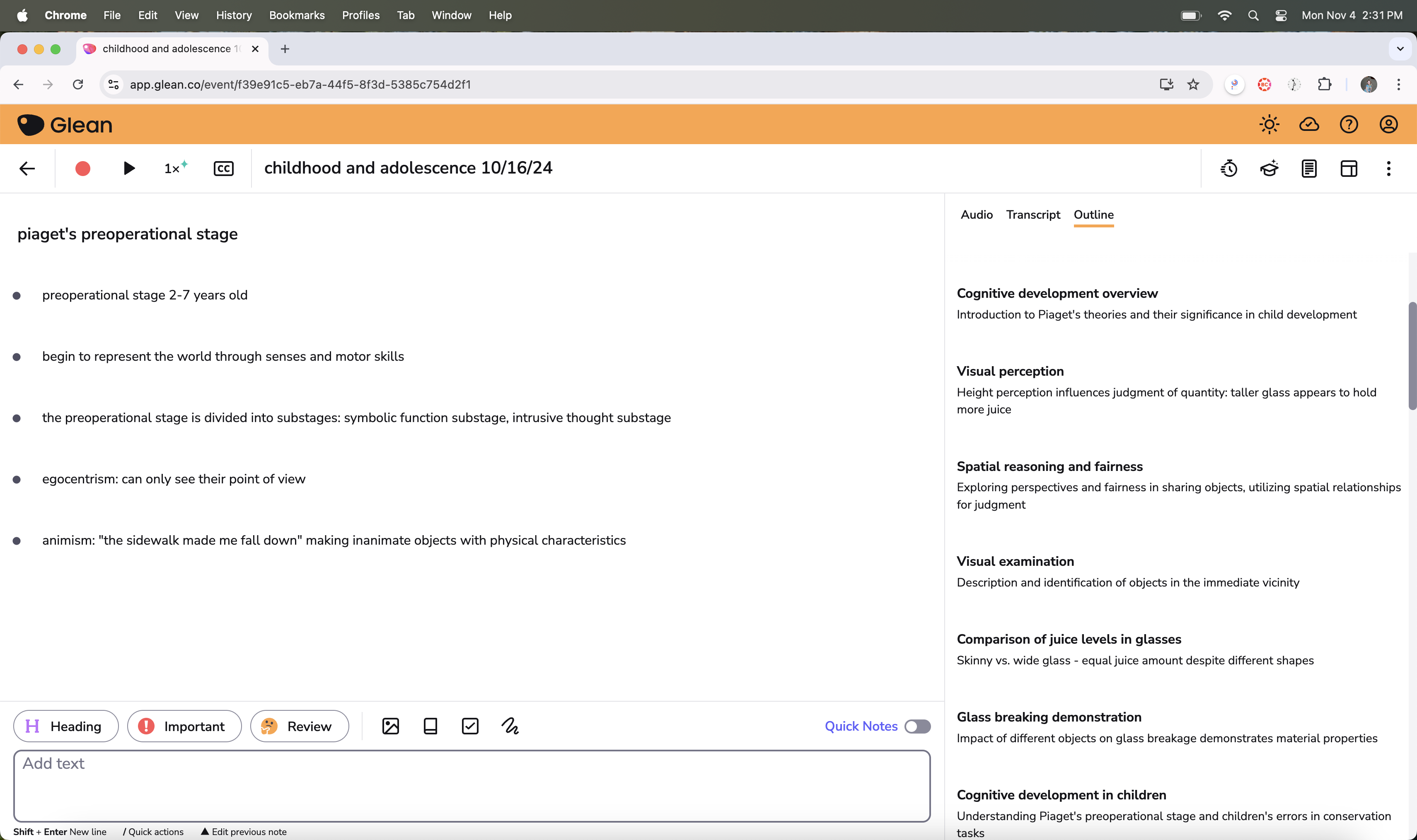Image resolution: width=1417 pixels, height=840 pixels.
Task: Click the Add text input field
Action: (471, 784)
